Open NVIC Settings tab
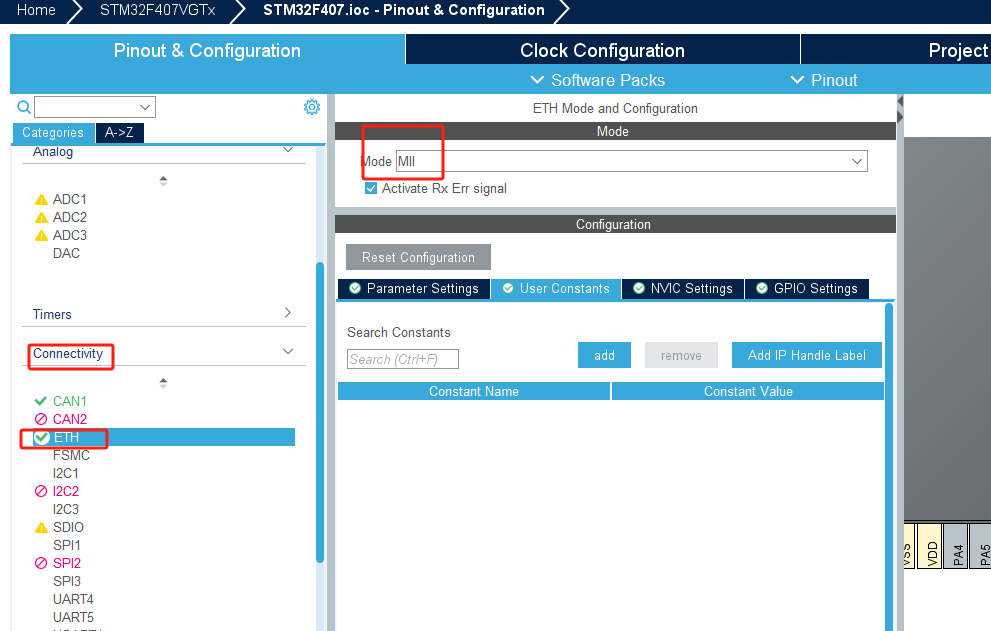 click(683, 289)
